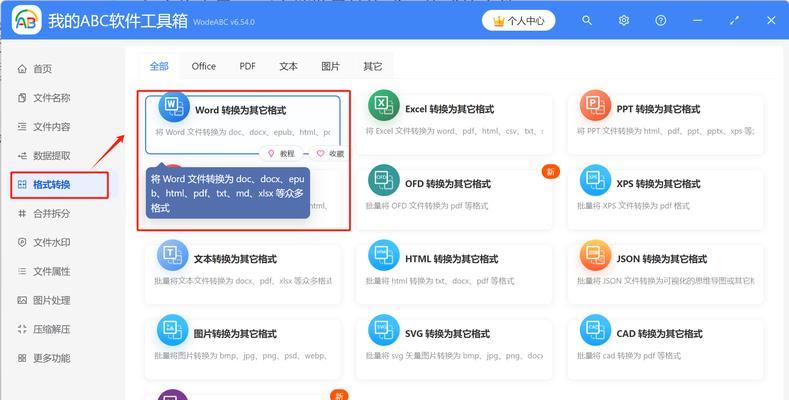The image size is (789, 400).
Task: Open 图片转换为其它格式 title
Action: (235, 334)
